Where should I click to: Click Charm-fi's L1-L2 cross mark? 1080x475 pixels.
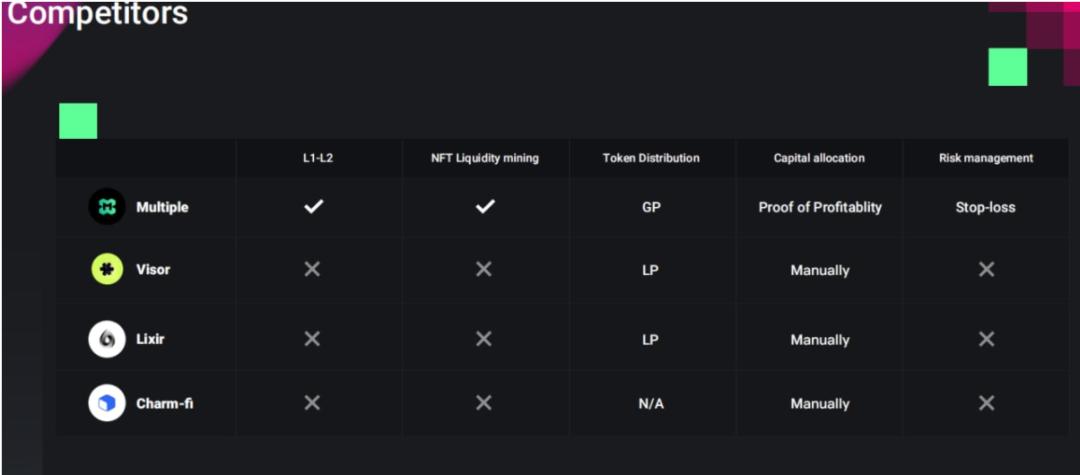pos(312,403)
